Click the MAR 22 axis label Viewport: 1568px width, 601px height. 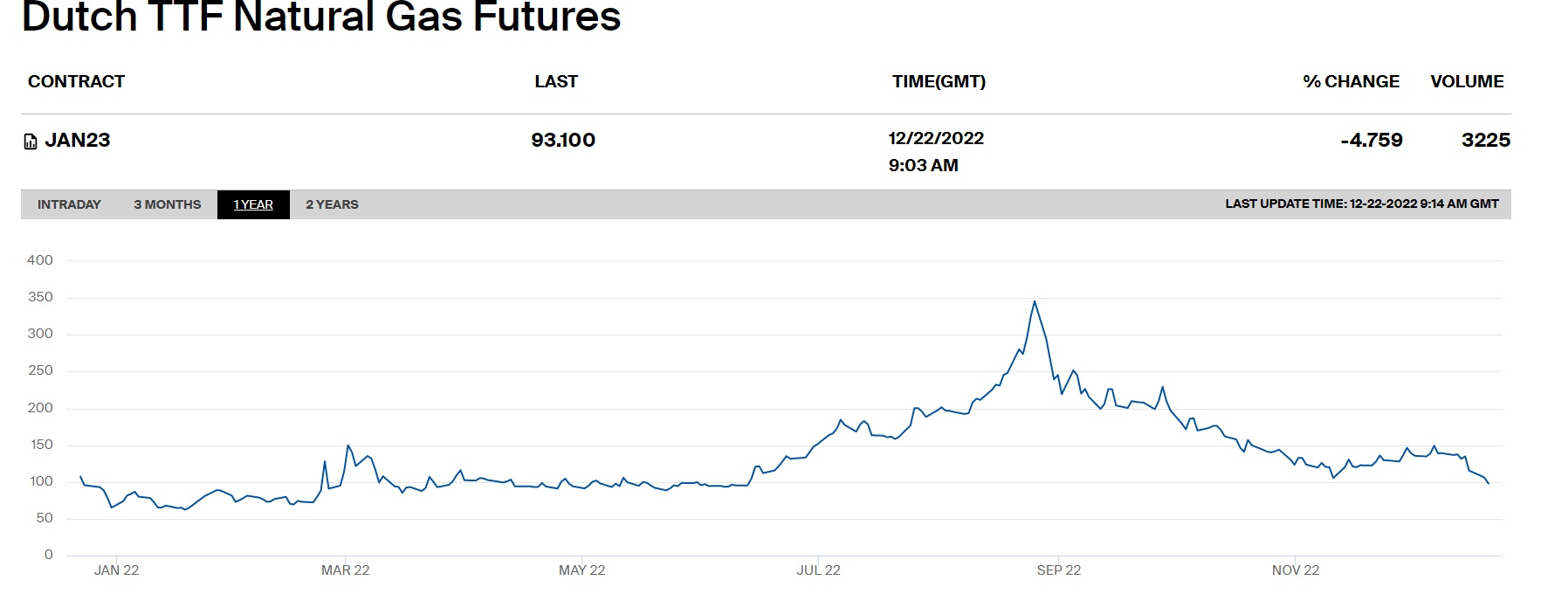(x=345, y=570)
